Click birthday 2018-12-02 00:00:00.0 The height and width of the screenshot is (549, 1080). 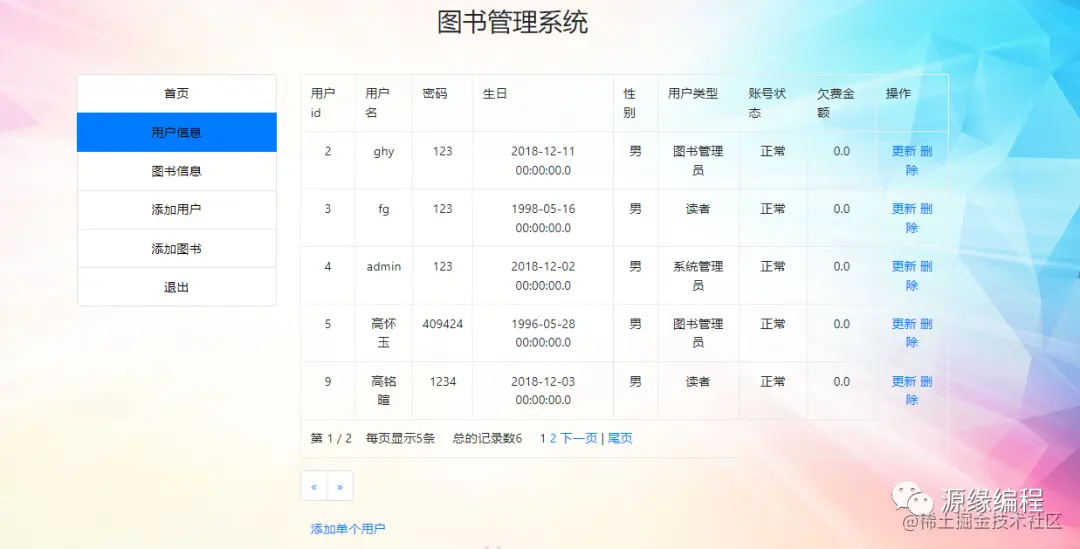pos(543,276)
